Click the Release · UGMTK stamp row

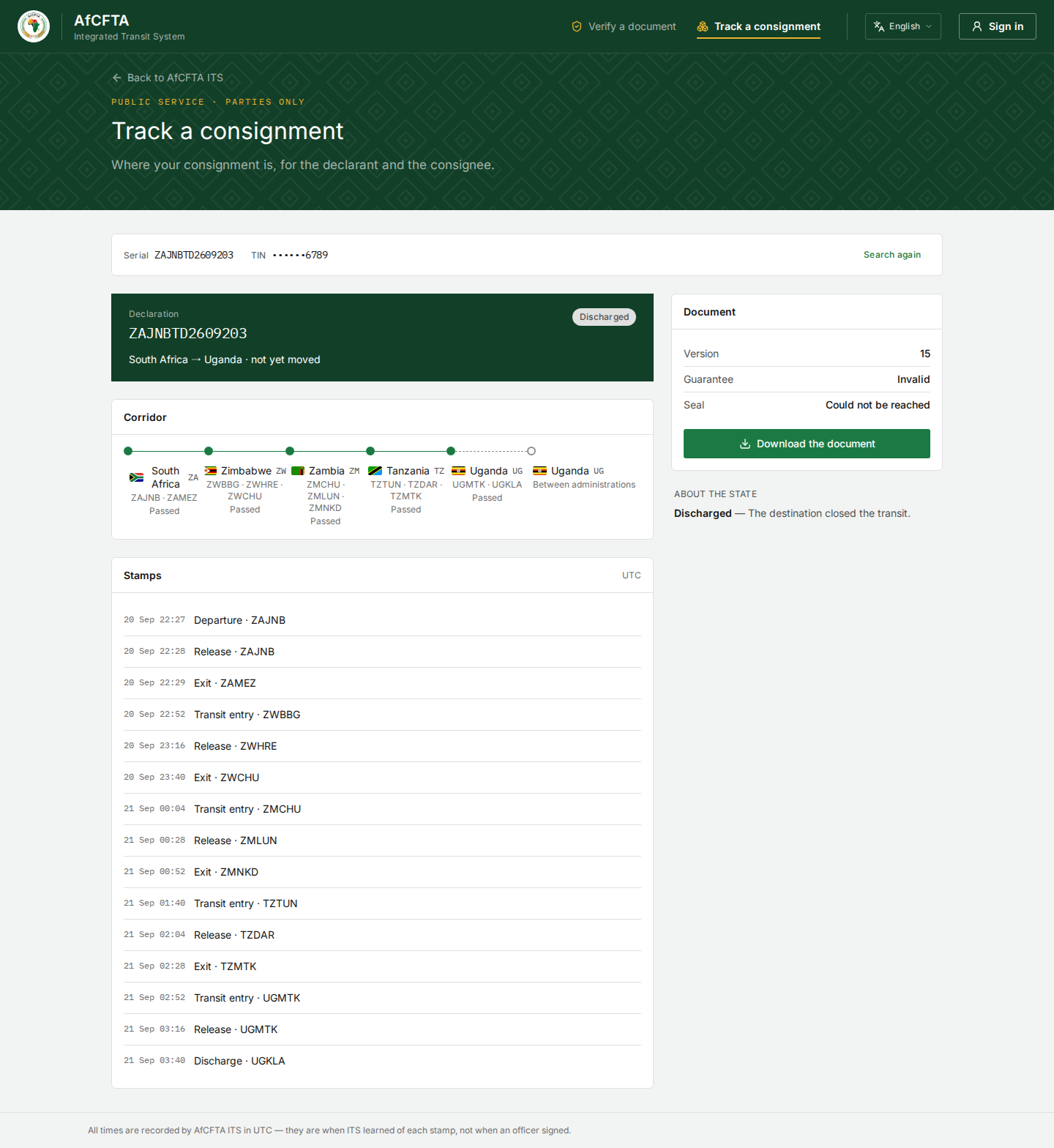[x=382, y=1029]
